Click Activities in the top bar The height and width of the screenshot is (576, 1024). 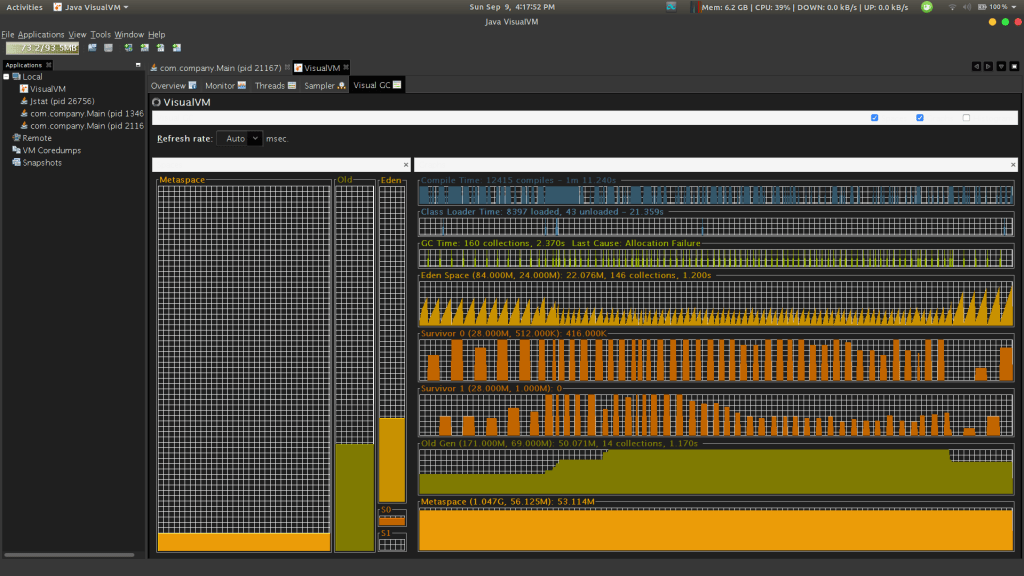[x=24, y=7]
